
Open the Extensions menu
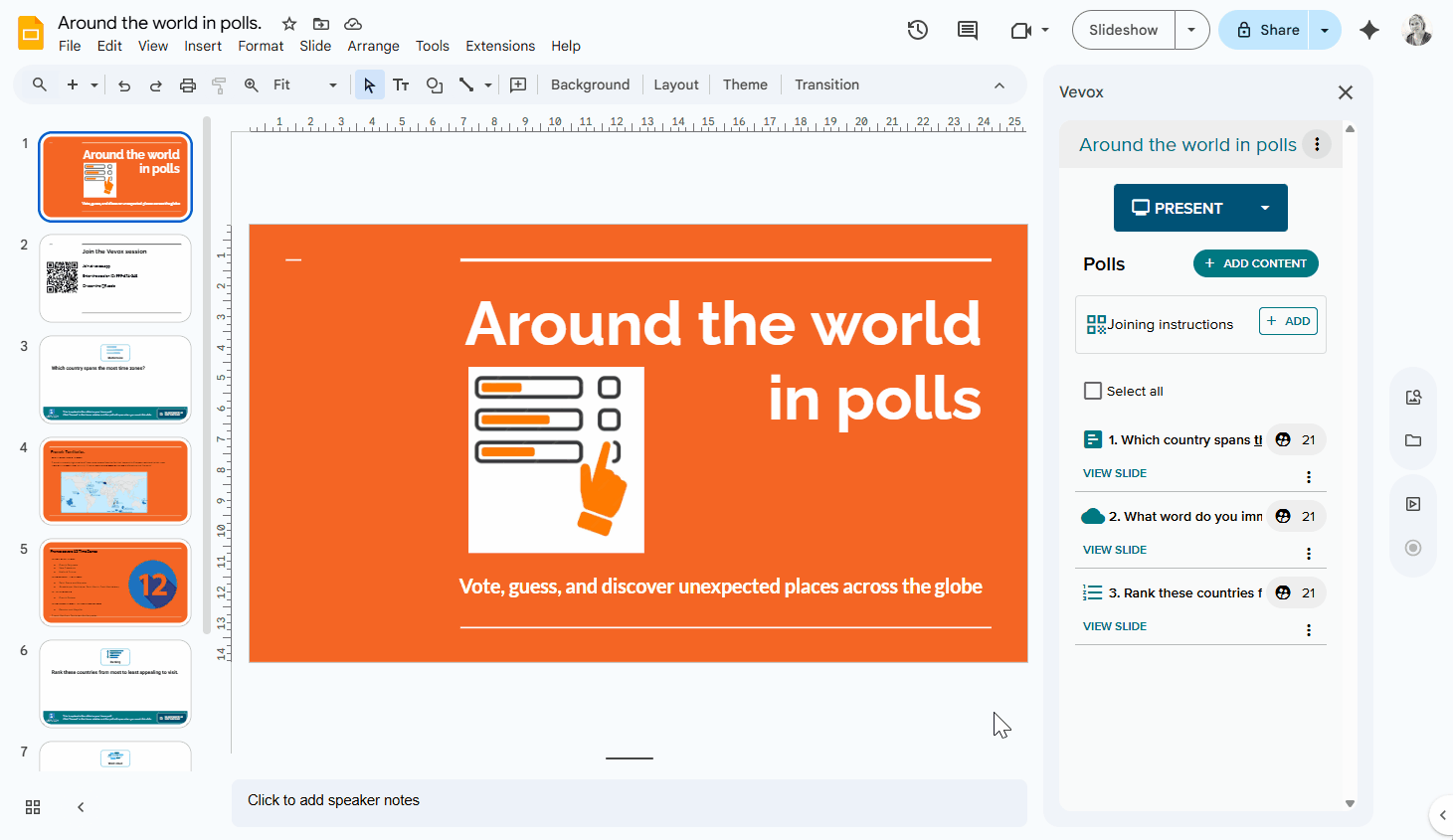[500, 46]
